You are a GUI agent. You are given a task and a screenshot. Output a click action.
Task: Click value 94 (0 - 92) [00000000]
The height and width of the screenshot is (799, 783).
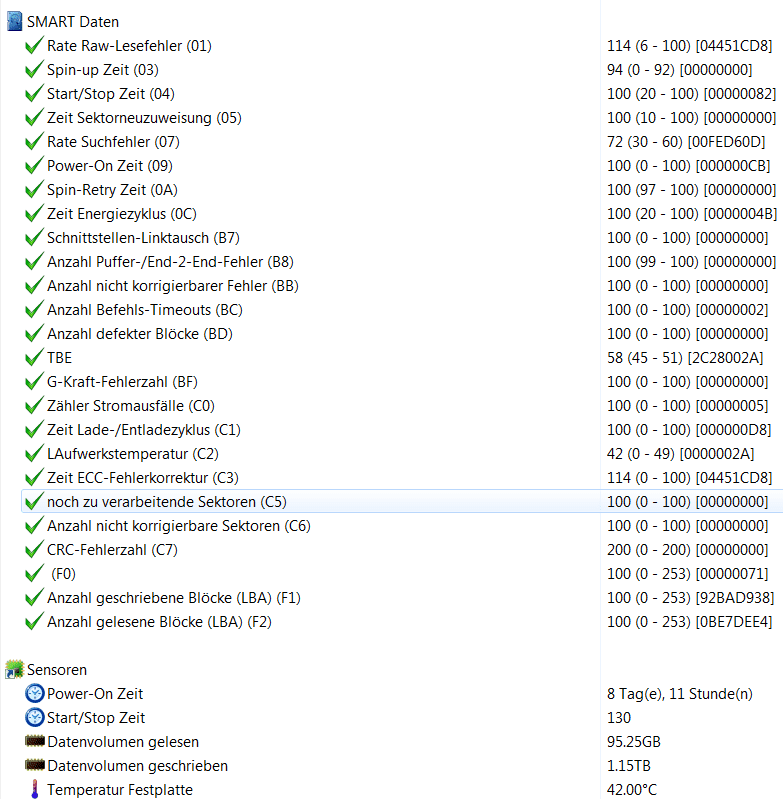(680, 69)
